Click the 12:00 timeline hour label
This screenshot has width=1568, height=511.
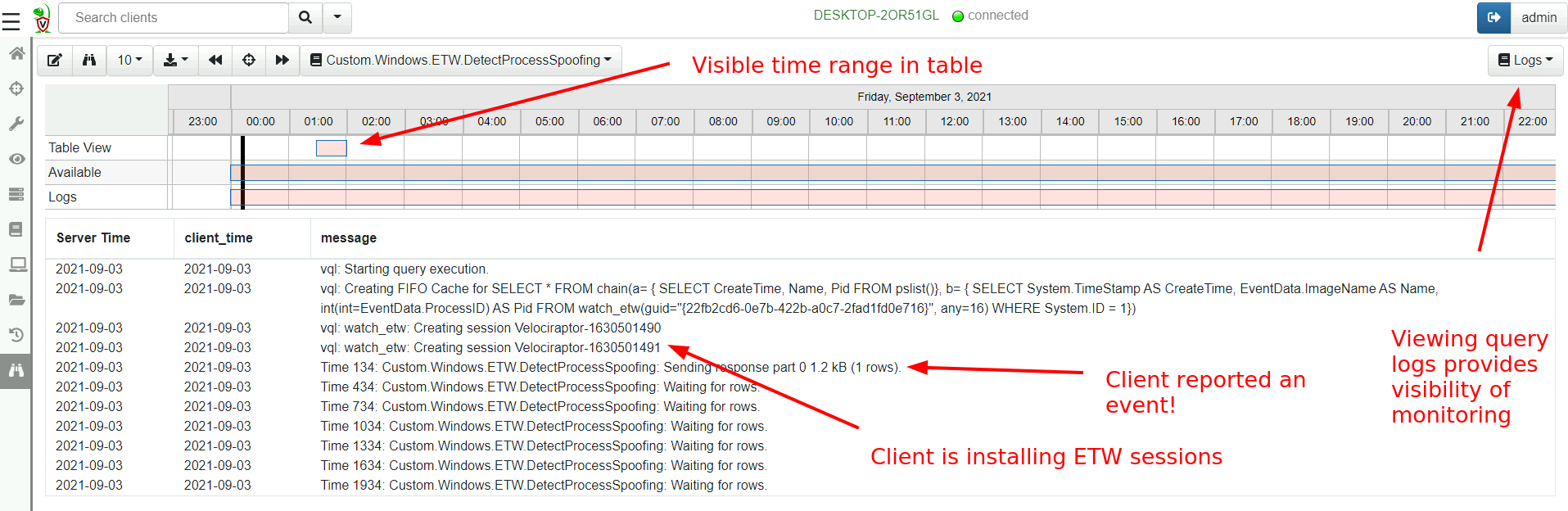tap(955, 121)
